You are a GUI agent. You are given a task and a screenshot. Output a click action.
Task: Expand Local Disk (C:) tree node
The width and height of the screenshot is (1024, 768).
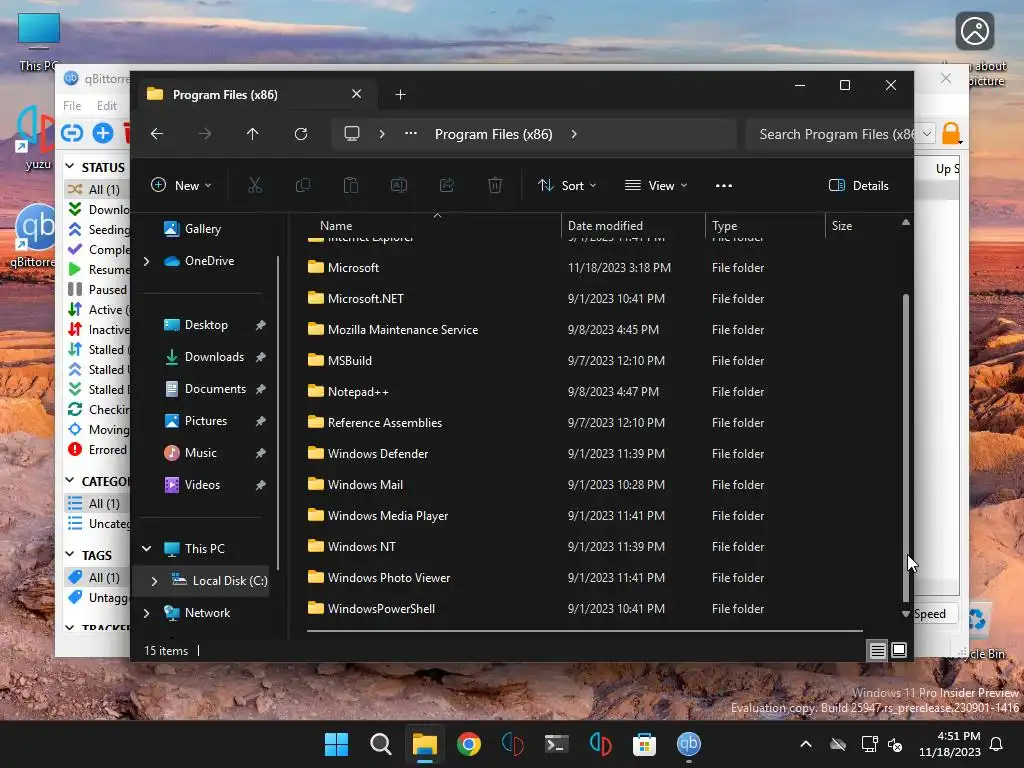pyautogui.click(x=154, y=581)
